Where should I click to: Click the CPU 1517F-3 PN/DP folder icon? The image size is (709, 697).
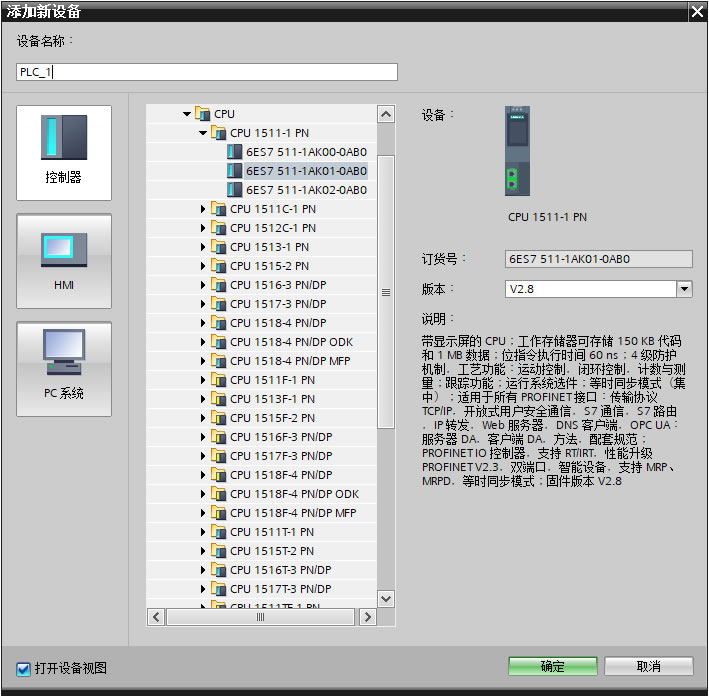click(218, 455)
